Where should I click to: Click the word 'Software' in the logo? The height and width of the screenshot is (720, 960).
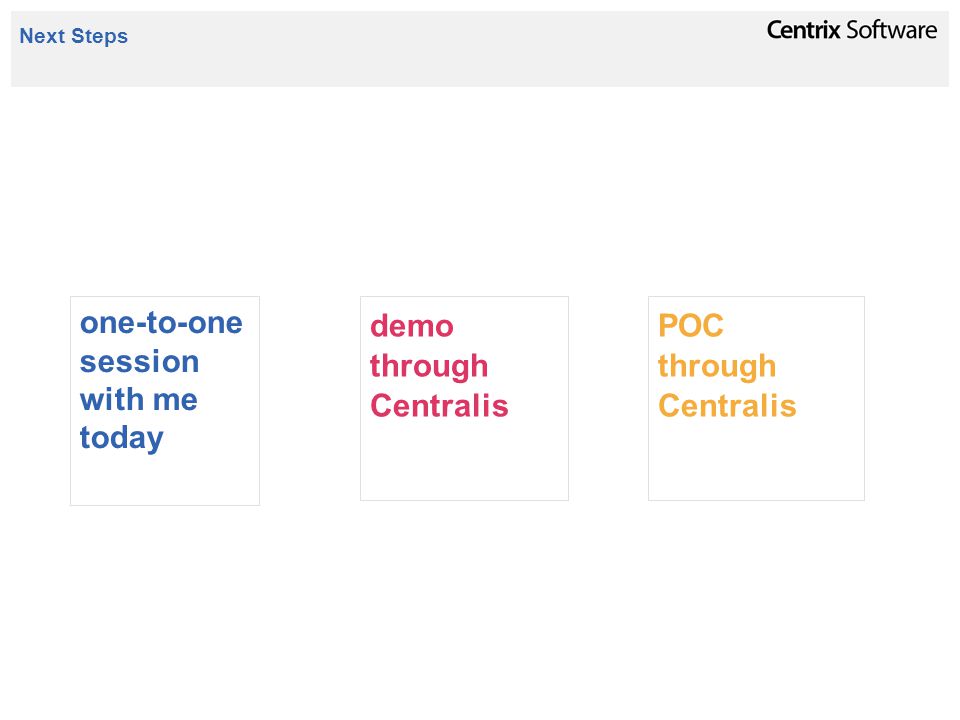[891, 30]
